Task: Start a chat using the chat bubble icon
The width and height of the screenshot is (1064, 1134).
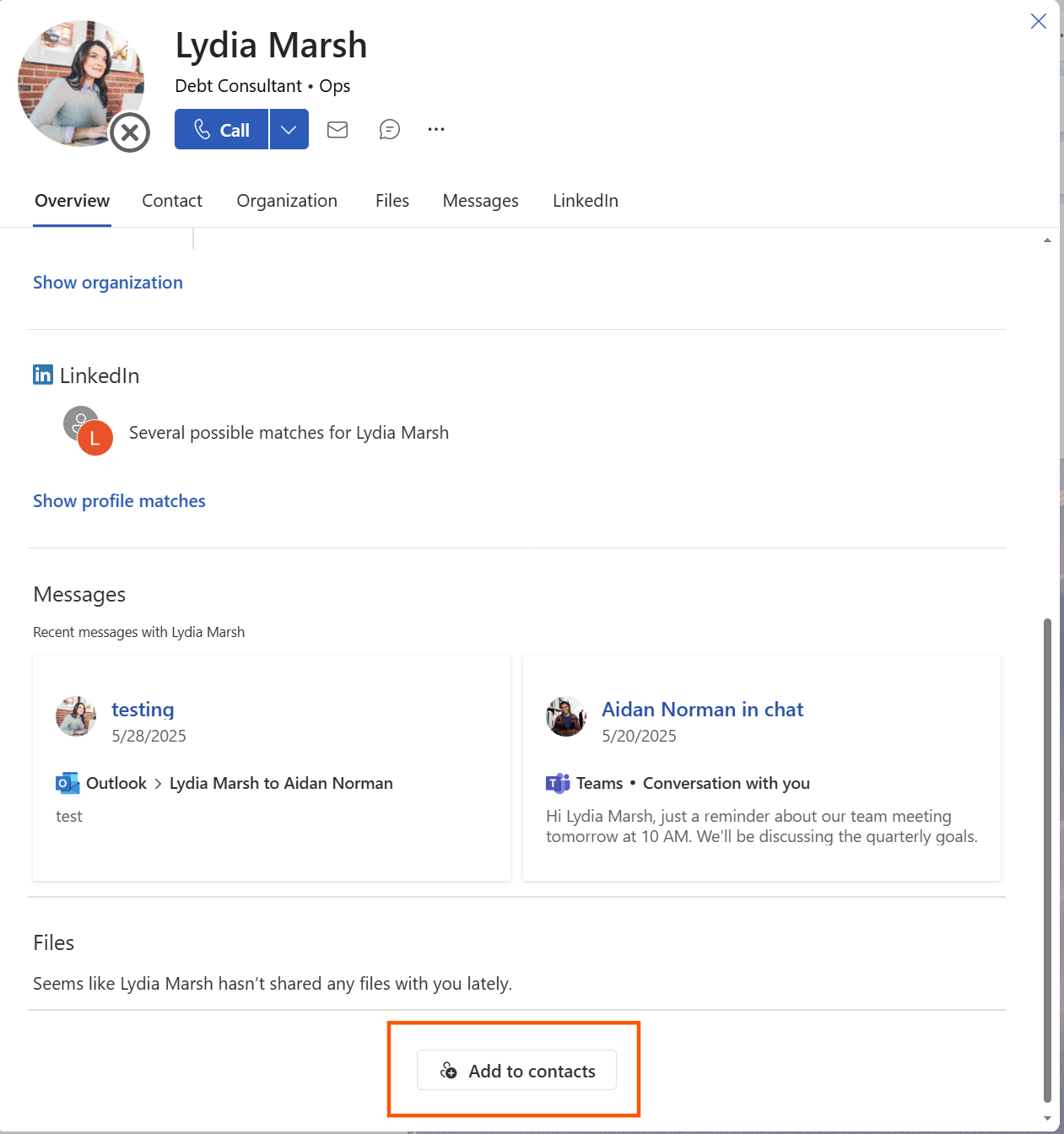Action: click(x=389, y=129)
